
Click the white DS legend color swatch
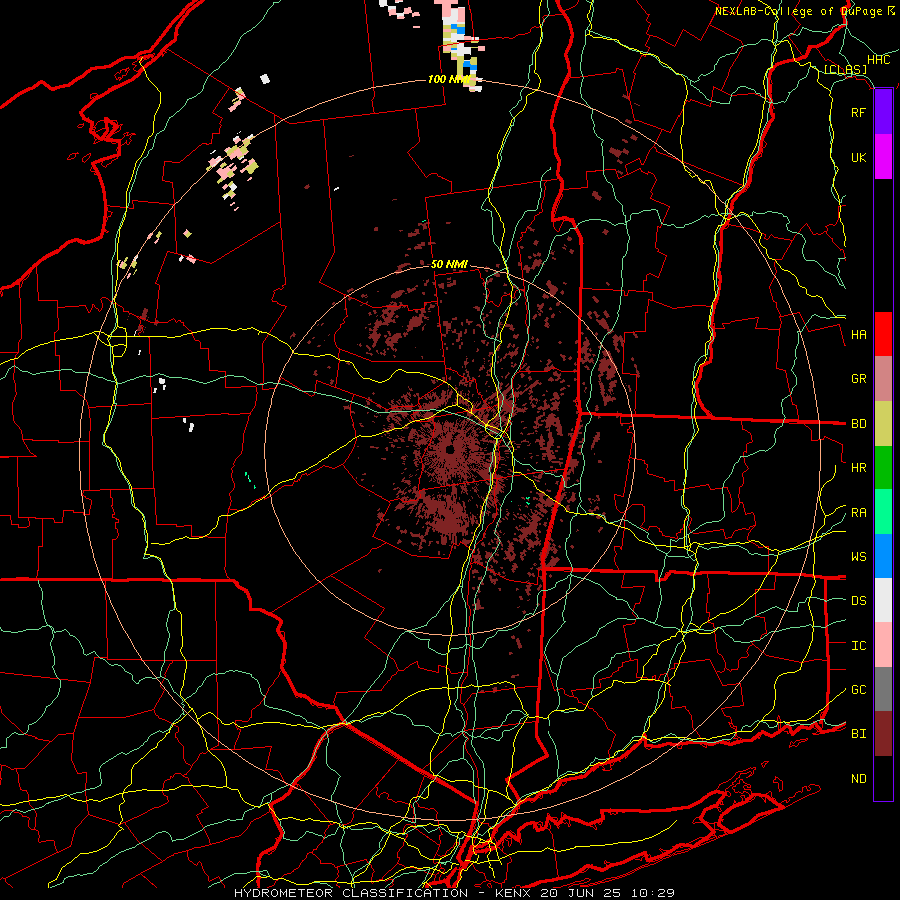click(x=883, y=600)
